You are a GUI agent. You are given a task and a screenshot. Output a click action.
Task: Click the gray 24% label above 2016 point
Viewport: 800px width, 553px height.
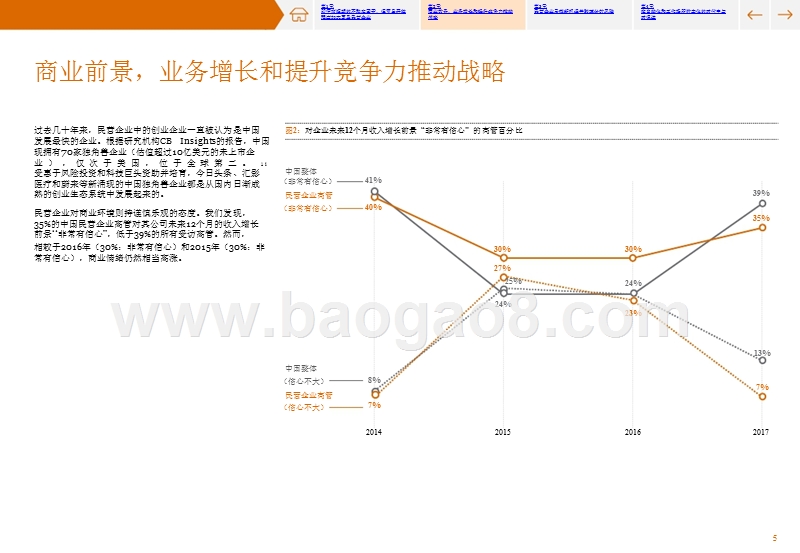tap(633, 283)
